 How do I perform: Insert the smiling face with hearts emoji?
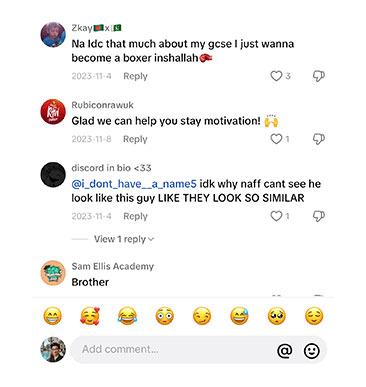[x=90, y=316]
